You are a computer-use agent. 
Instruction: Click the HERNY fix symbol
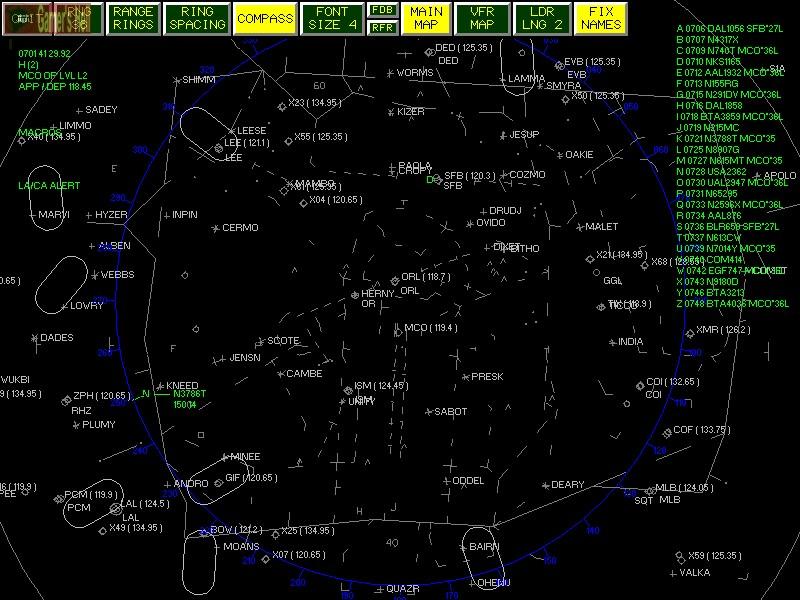[x=355, y=295]
